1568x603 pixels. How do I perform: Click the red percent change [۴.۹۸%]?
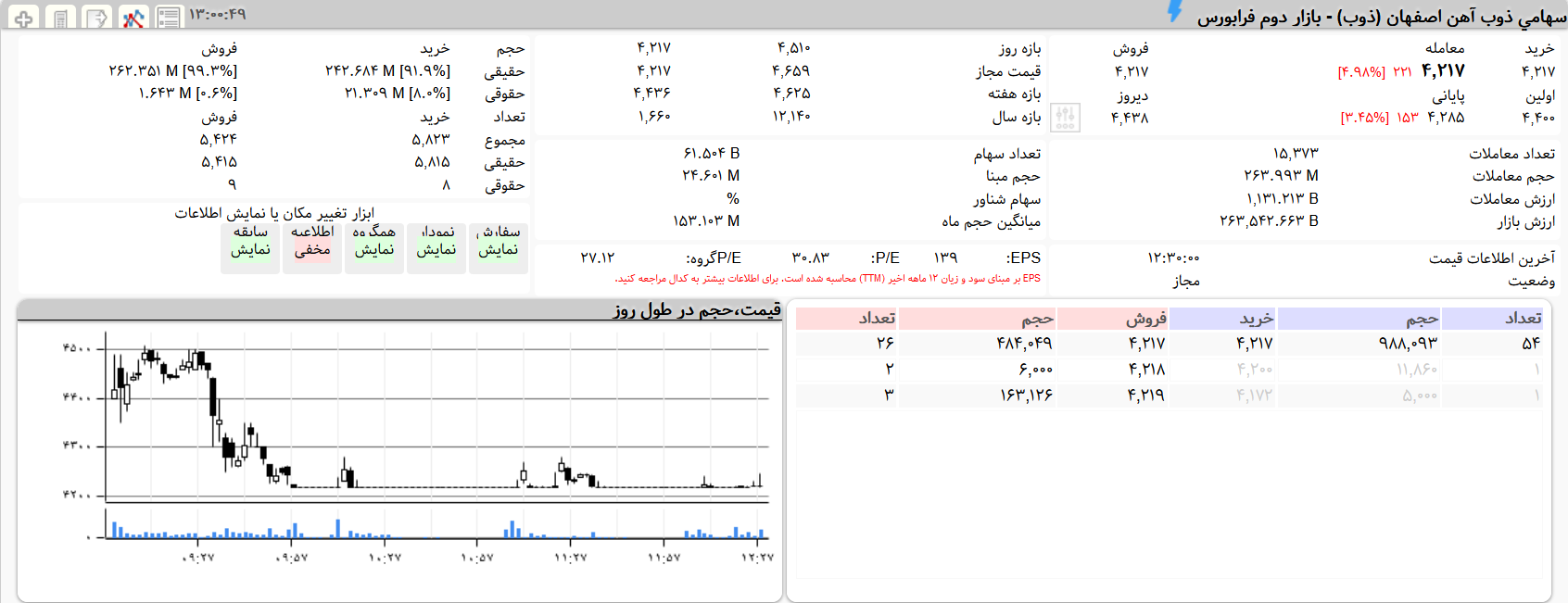coord(1361,71)
